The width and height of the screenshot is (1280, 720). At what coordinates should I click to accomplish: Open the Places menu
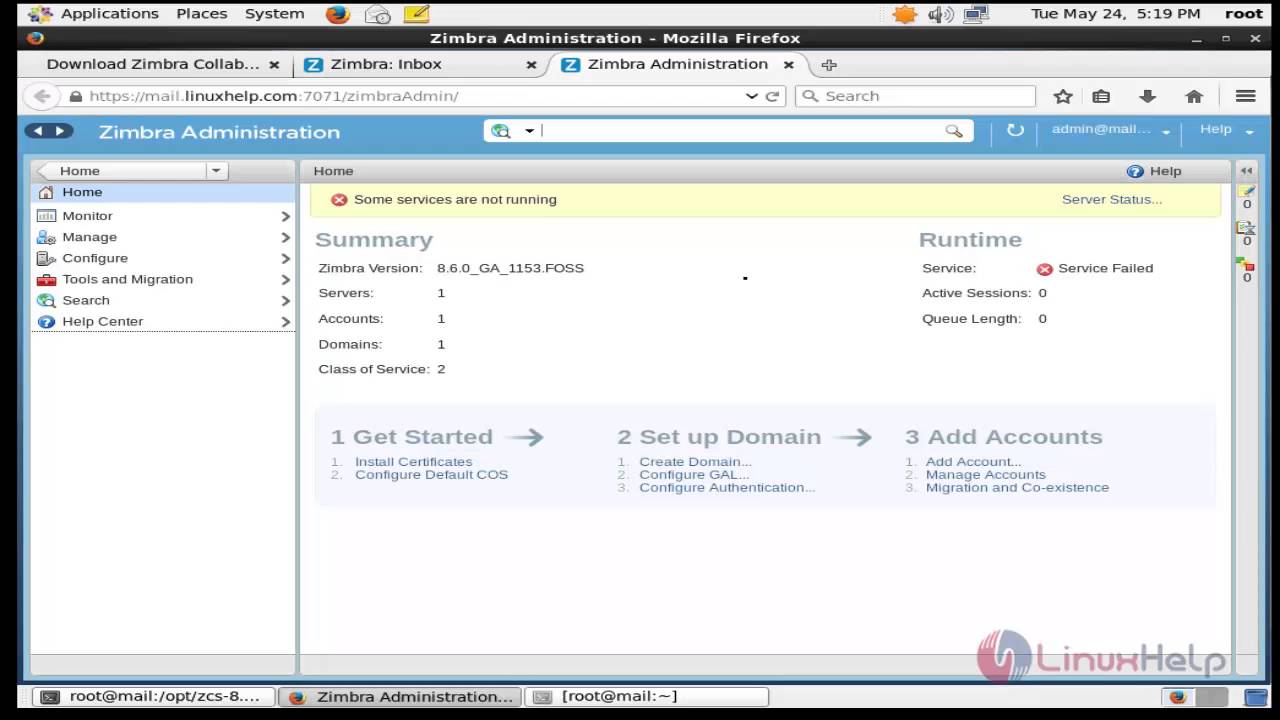coord(202,14)
